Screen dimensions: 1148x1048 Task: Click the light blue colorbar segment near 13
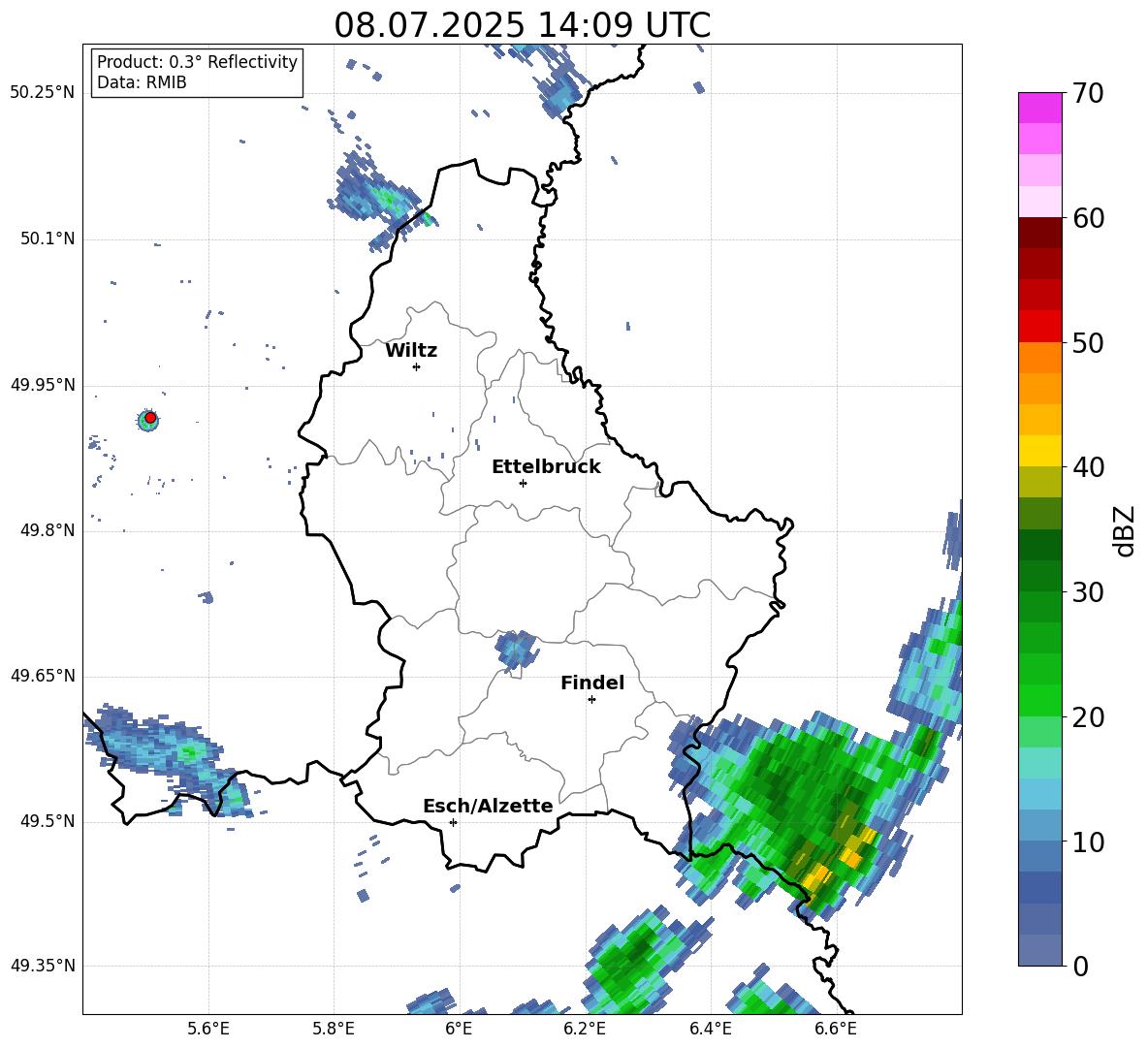[1039, 794]
